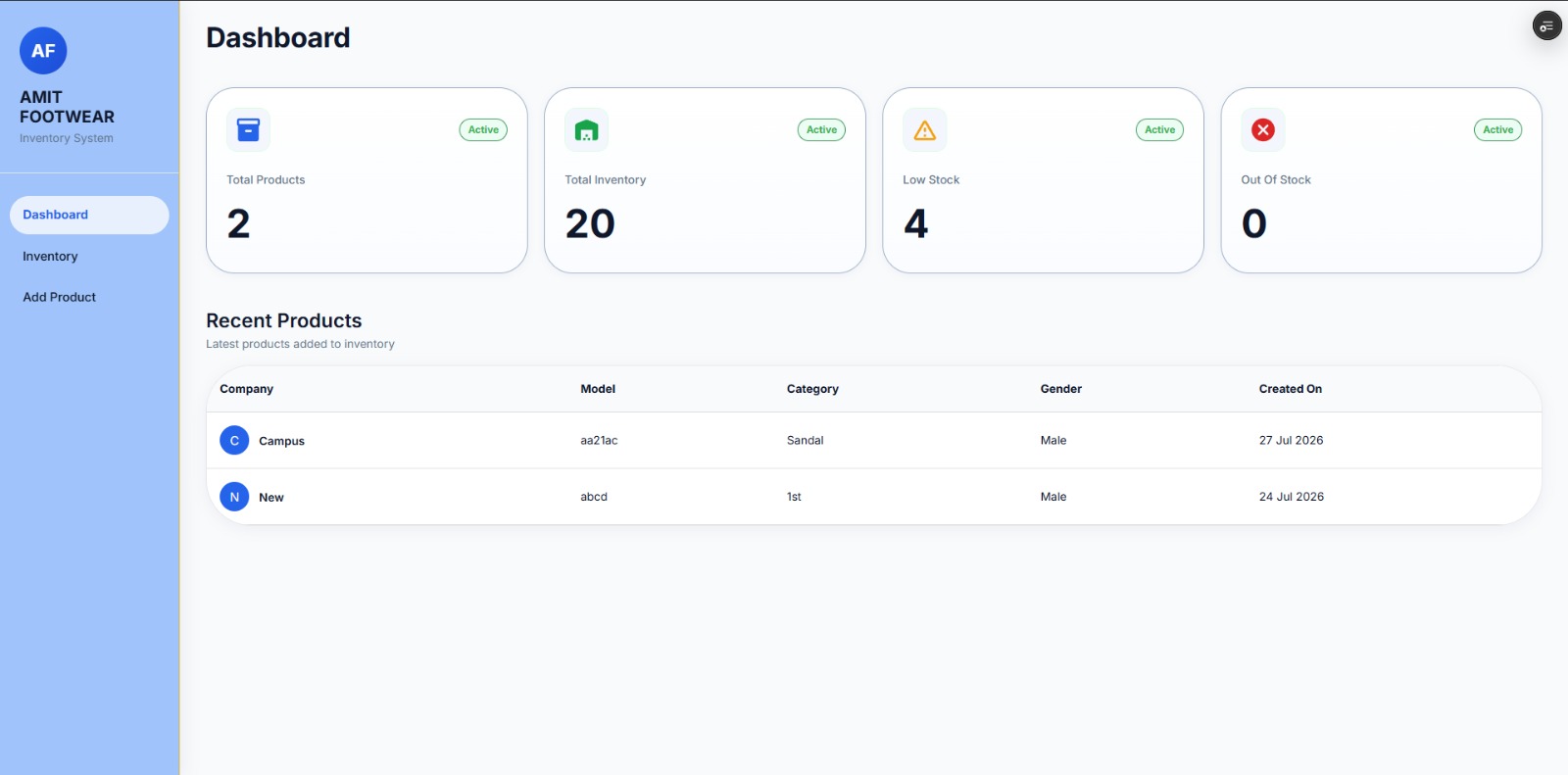
Task: Click the Model column header
Action: tap(598, 389)
